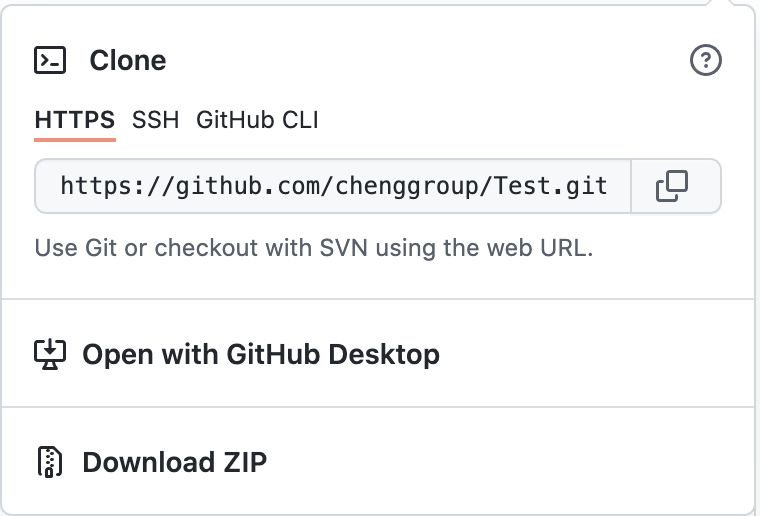Click the help question mark icon

706,61
